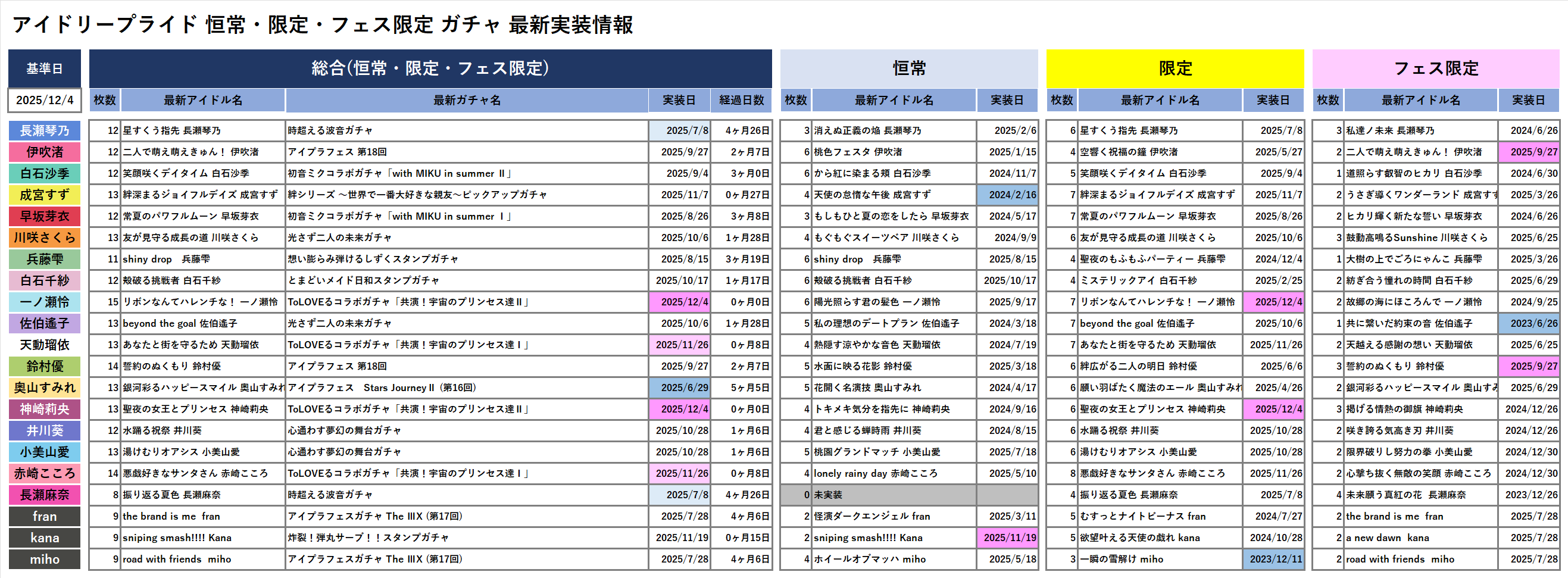Click the blue-highlighted 2023/12/11 date cell
The height and width of the screenshot is (578, 1568).
pyautogui.click(x=1273, y=559)
